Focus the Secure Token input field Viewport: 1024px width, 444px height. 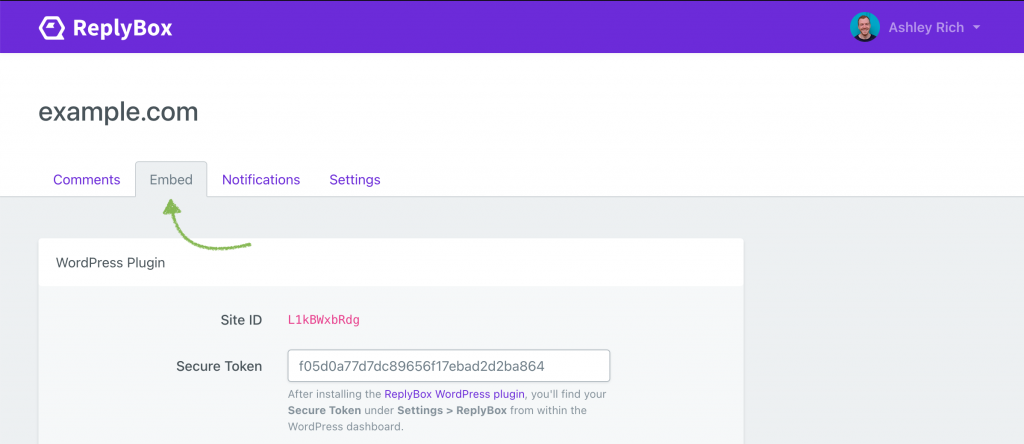point(448,366)
